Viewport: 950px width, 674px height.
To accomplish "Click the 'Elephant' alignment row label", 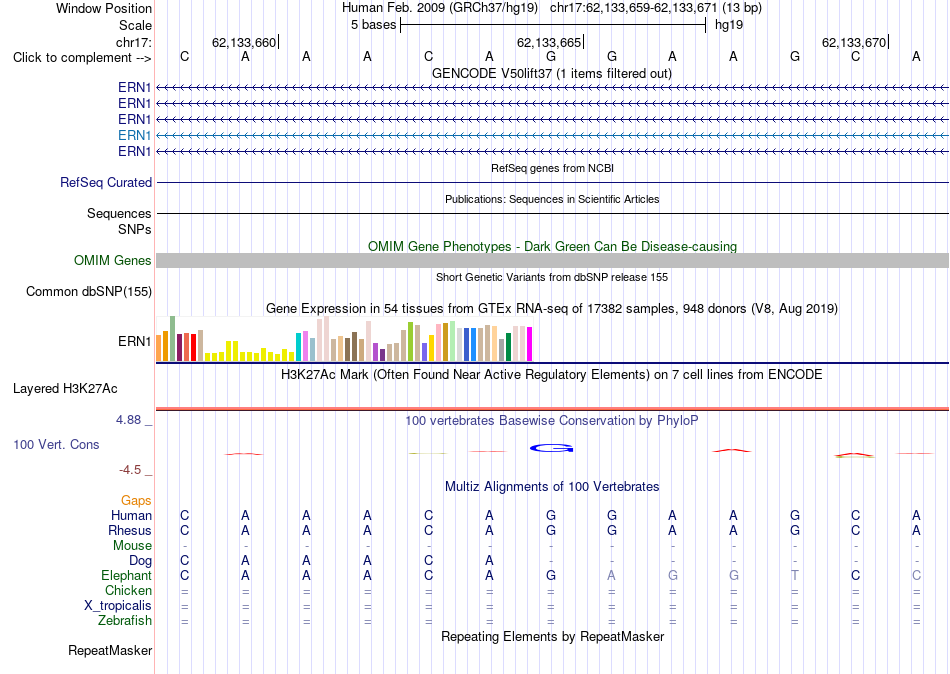I will (126, 575).
